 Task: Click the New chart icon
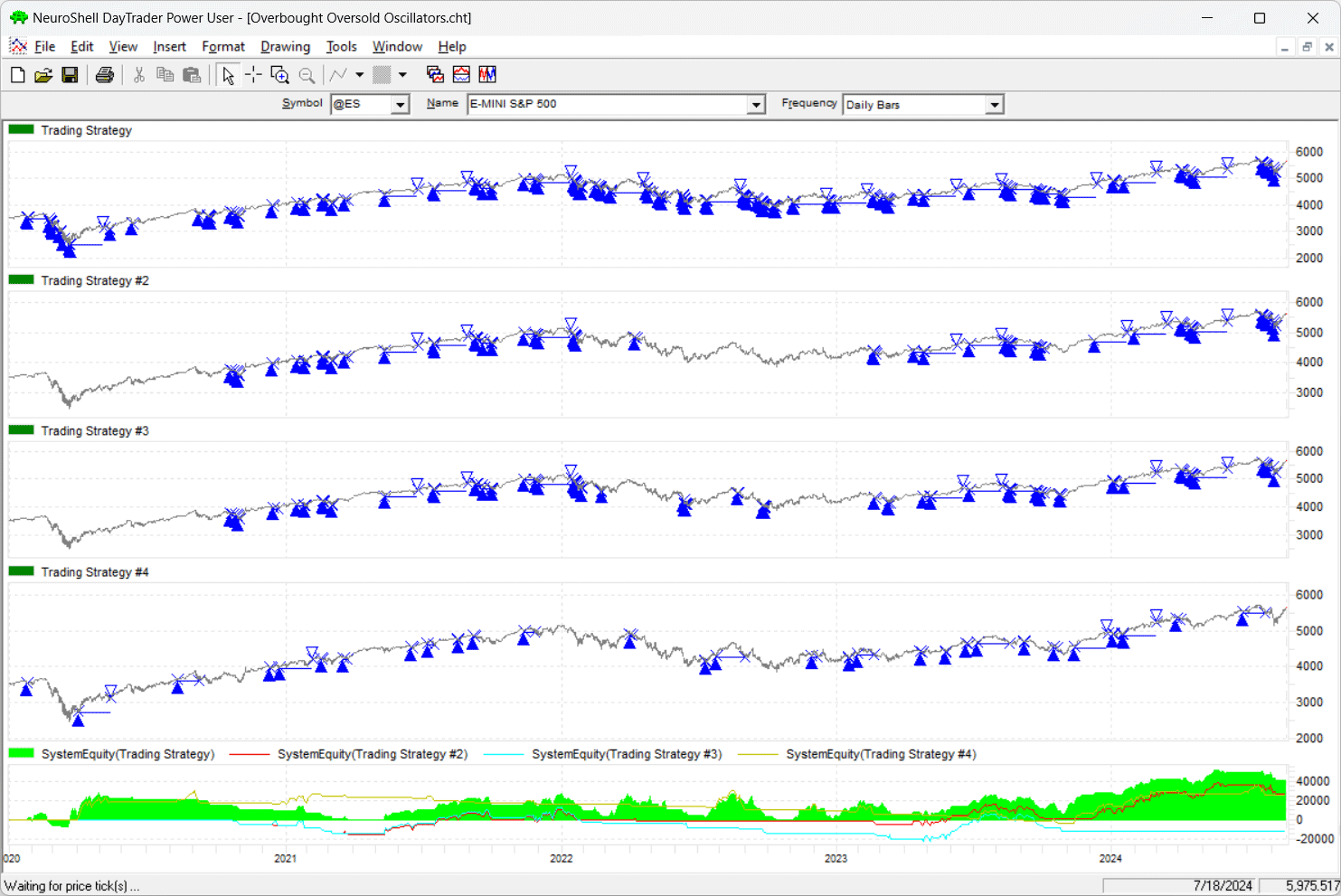click(x=17, y=75)
